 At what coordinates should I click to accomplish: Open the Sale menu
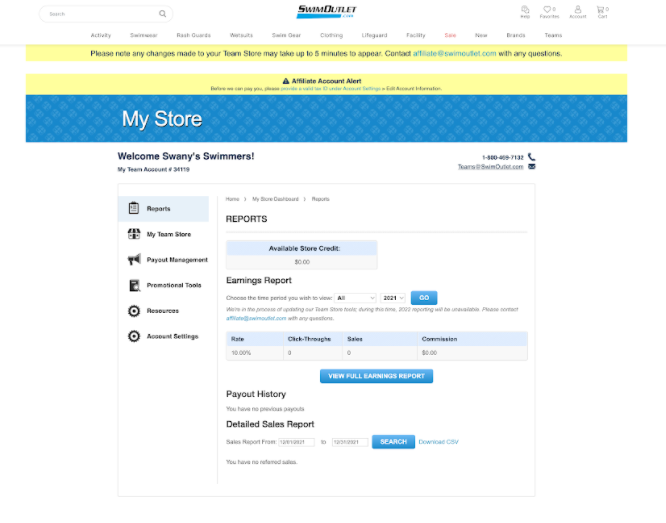[x=450, y=35]
